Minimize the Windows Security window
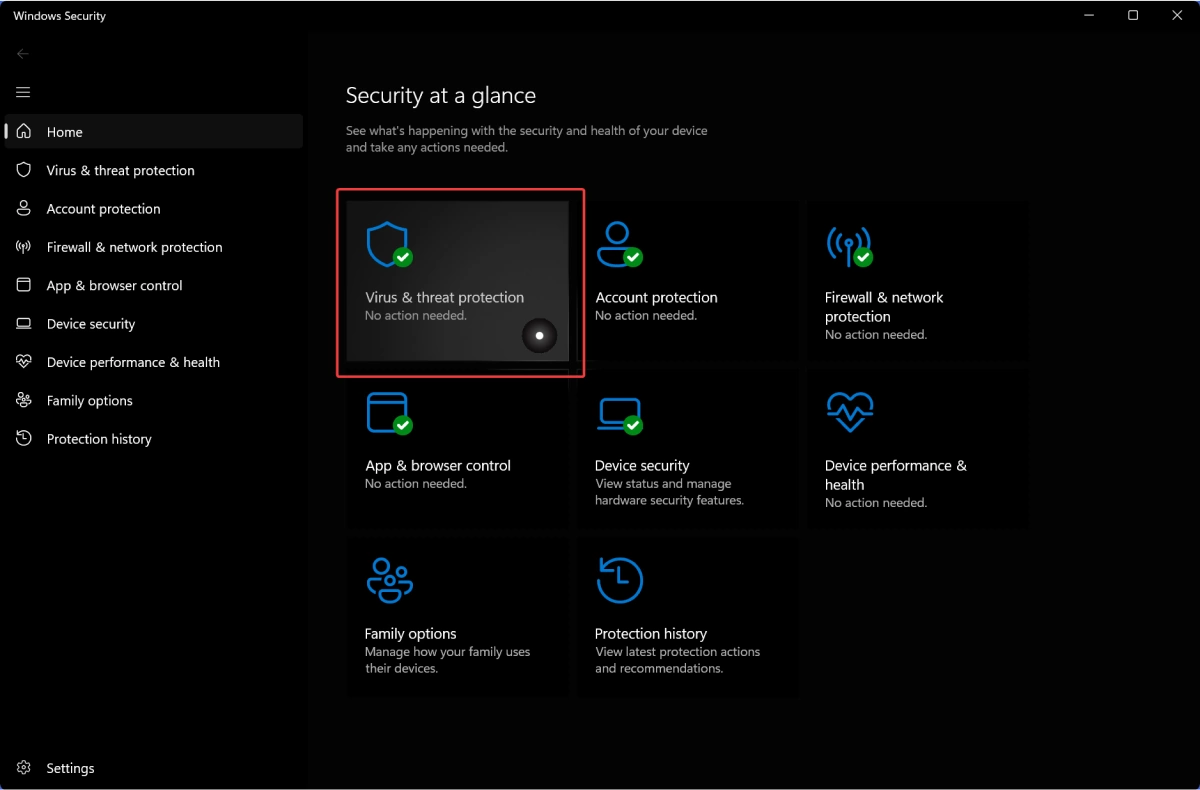The height and width of the screenshot is (790, 1200). pos(1087,15)
